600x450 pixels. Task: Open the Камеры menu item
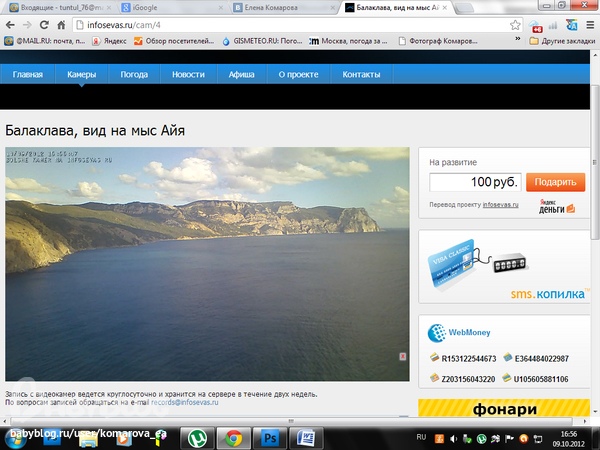point(82,75)
